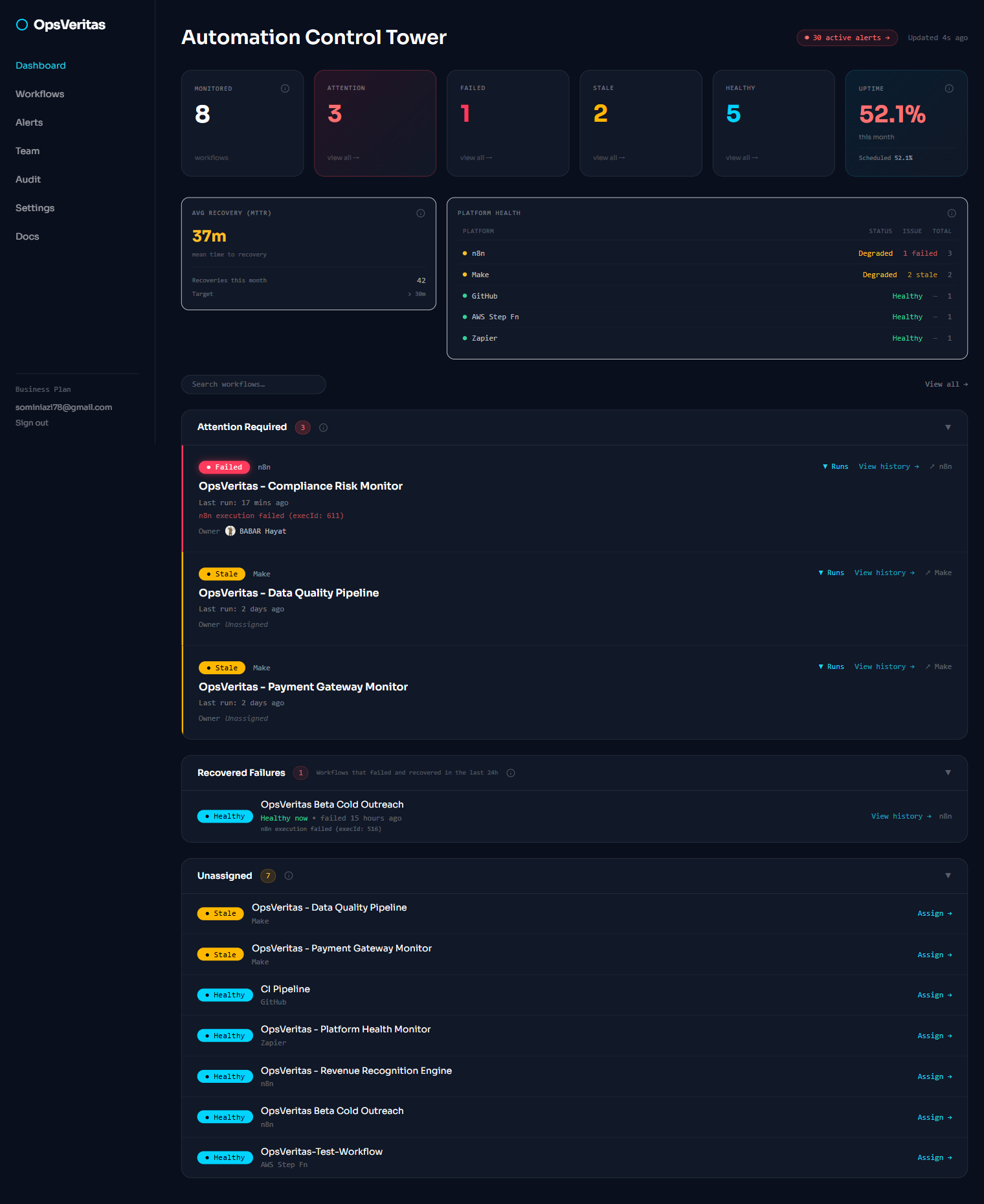Viewport: 984px width, 1204px height.
Task: Open n8n external link for Compliance Risk Monitor
Action: pos(941,466)
